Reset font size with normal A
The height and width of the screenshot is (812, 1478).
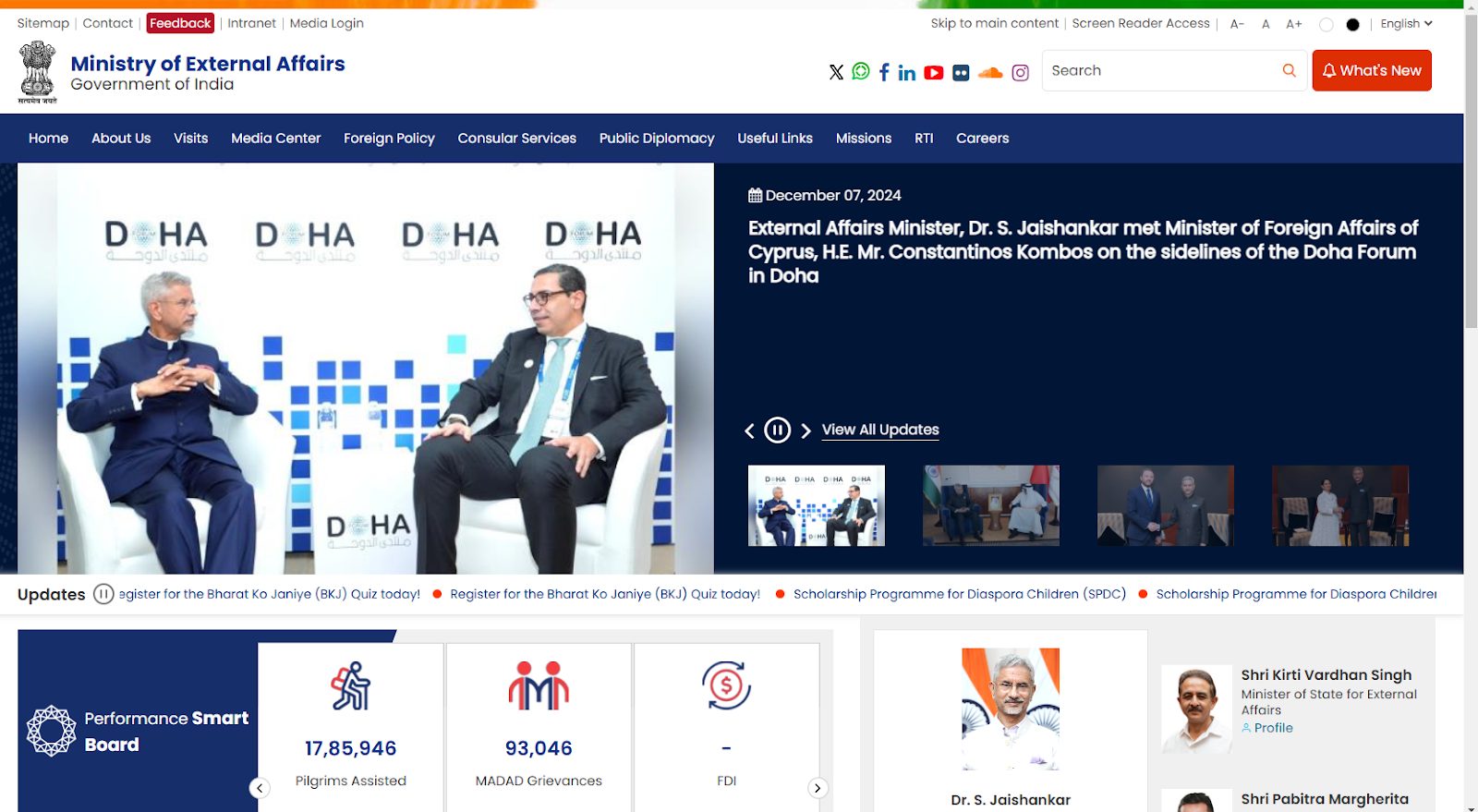click(1266, 24)
